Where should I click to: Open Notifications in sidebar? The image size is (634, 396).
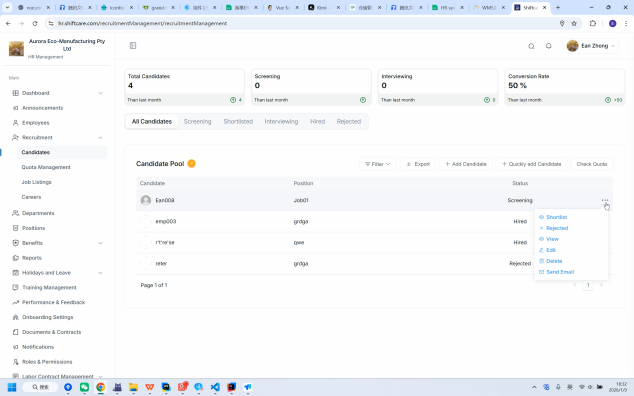(38, 347)
